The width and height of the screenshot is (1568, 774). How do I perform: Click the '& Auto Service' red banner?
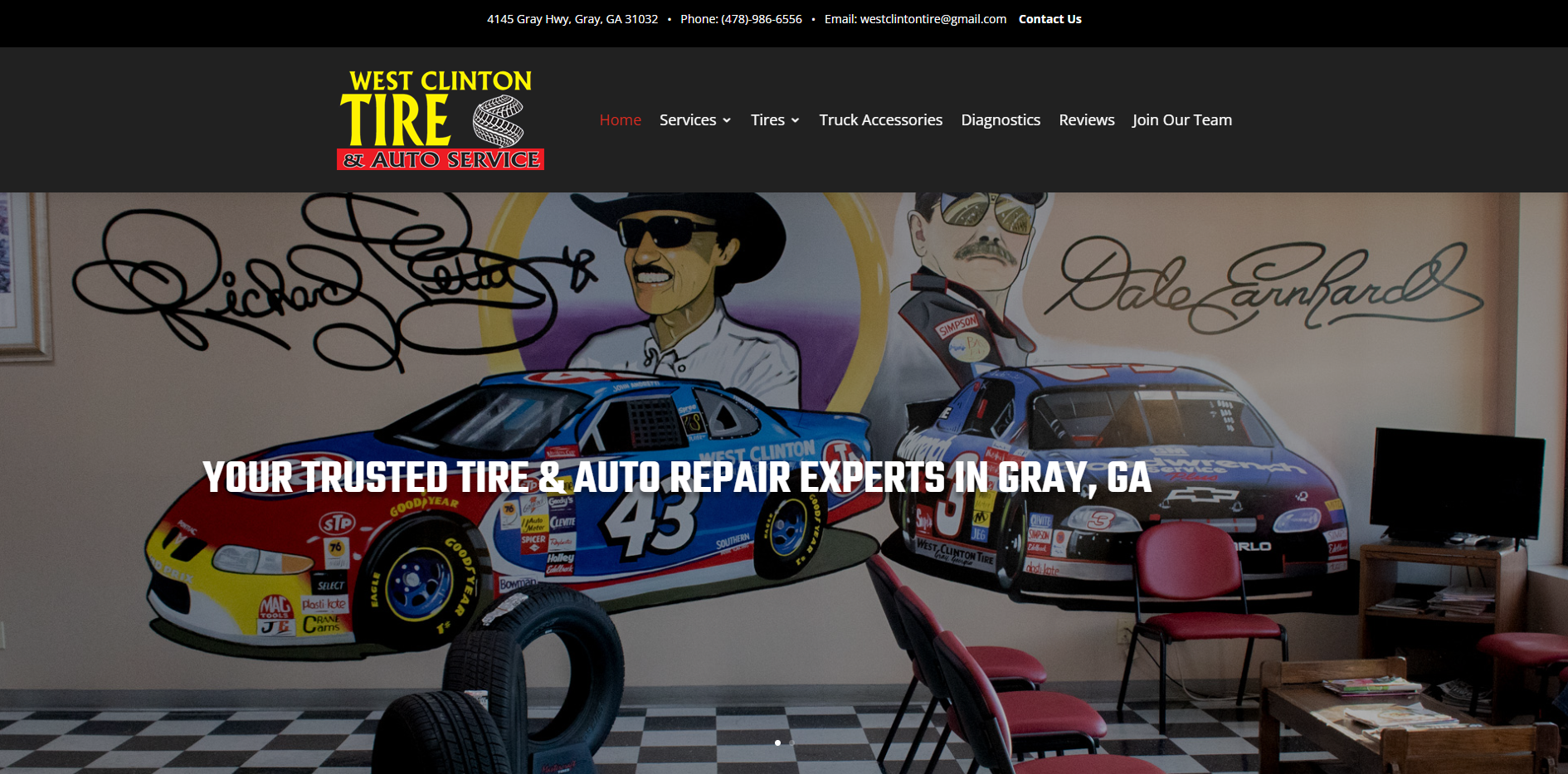coord(441,159)
